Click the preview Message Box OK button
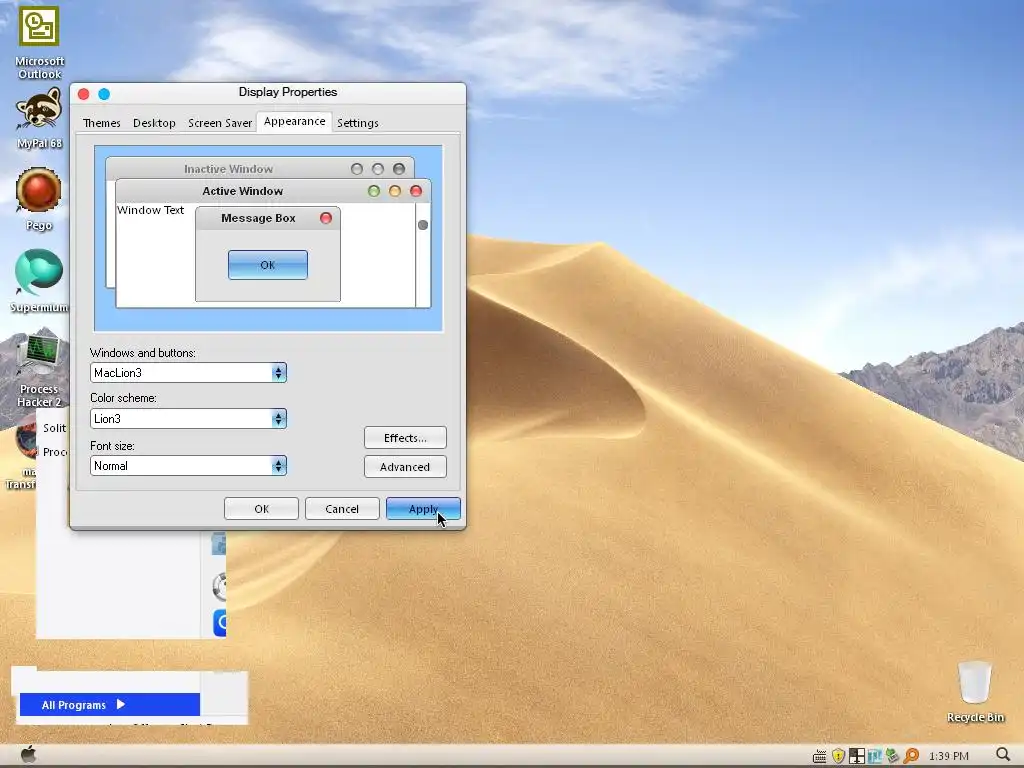Viewport: 1024px width, 768px height. pyautogui.click(x=268, y=265)
